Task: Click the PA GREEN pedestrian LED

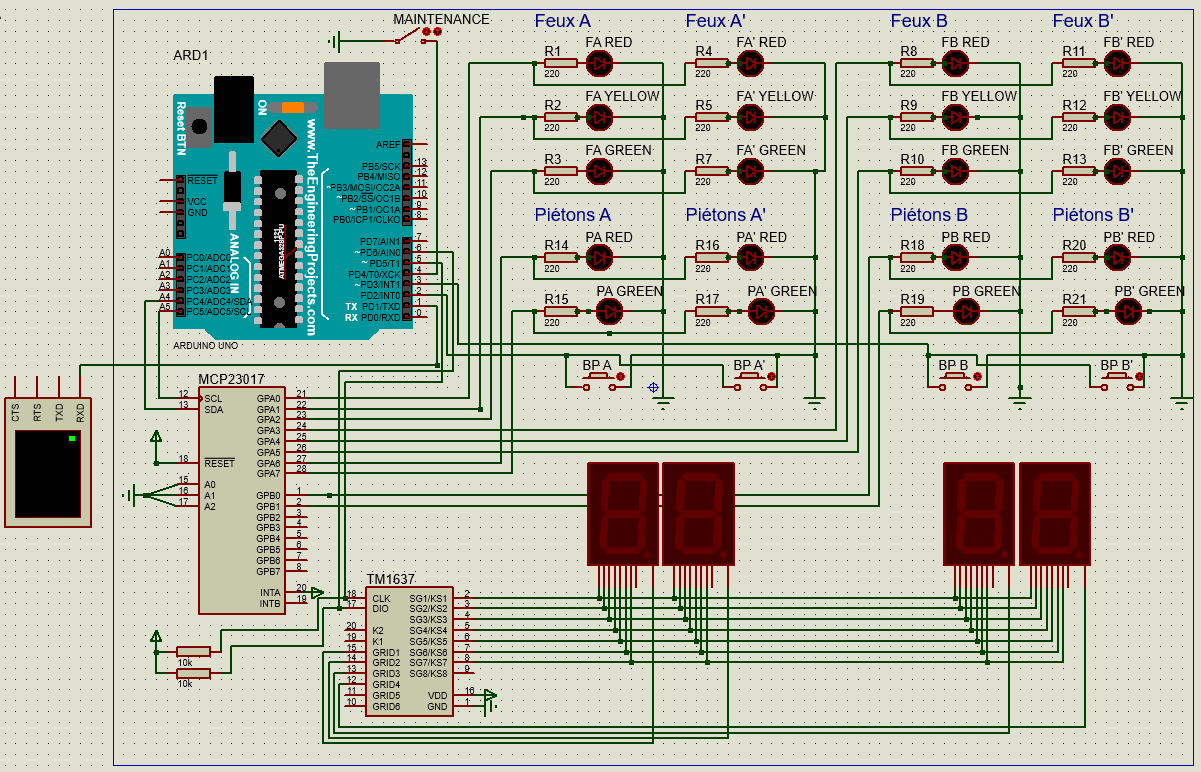Action: coord(610,312)
